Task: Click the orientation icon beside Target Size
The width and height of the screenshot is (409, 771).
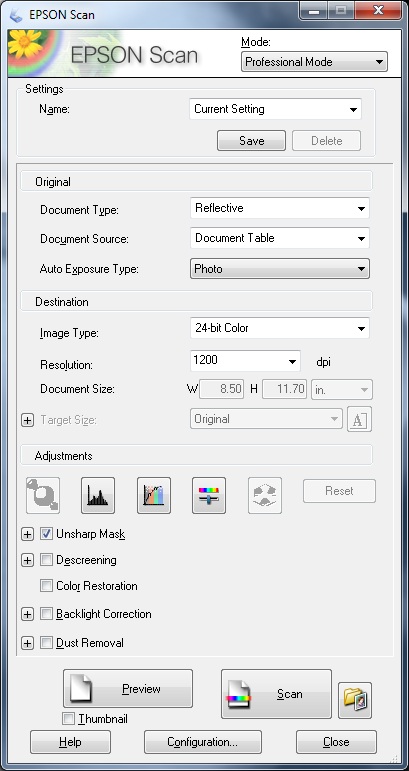Action: 359,419
